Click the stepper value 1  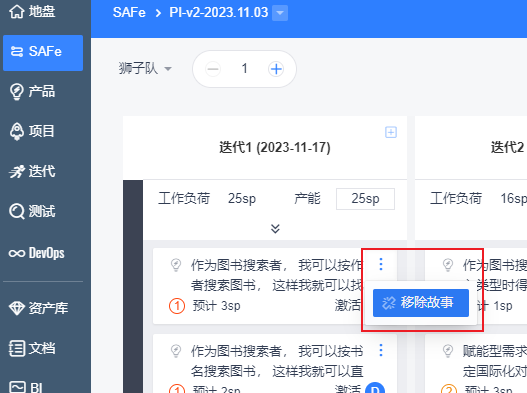tap(244, 69)
